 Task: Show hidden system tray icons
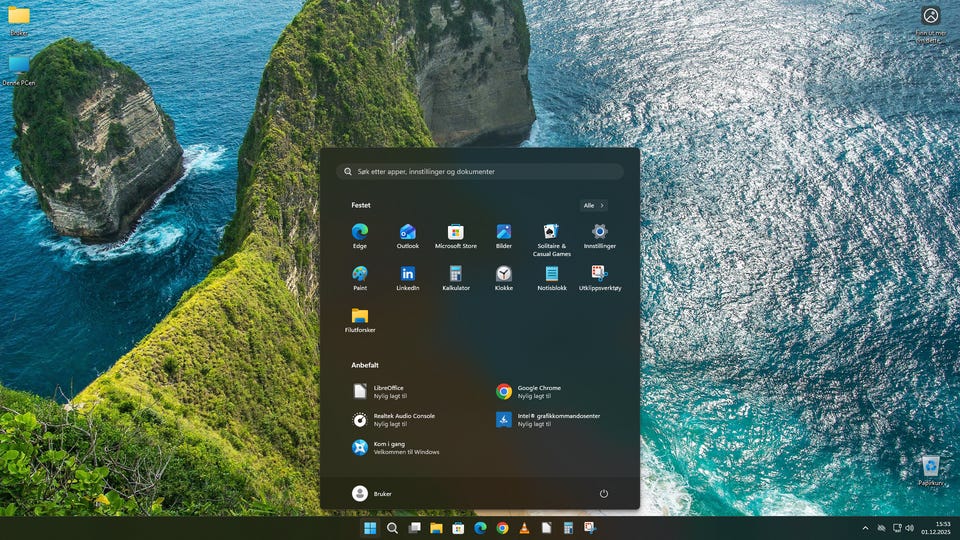click(x=865, y=528)
